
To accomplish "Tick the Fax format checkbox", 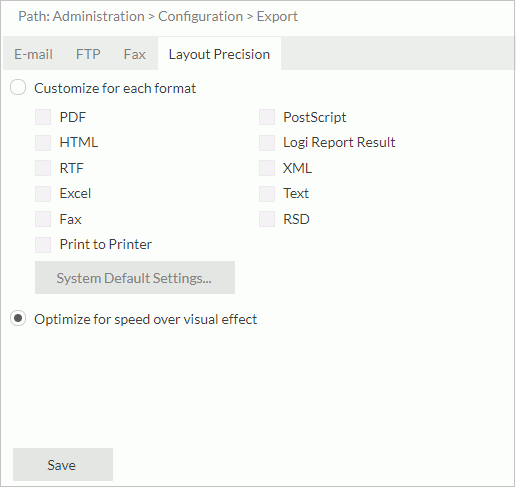I will point(43,219).
